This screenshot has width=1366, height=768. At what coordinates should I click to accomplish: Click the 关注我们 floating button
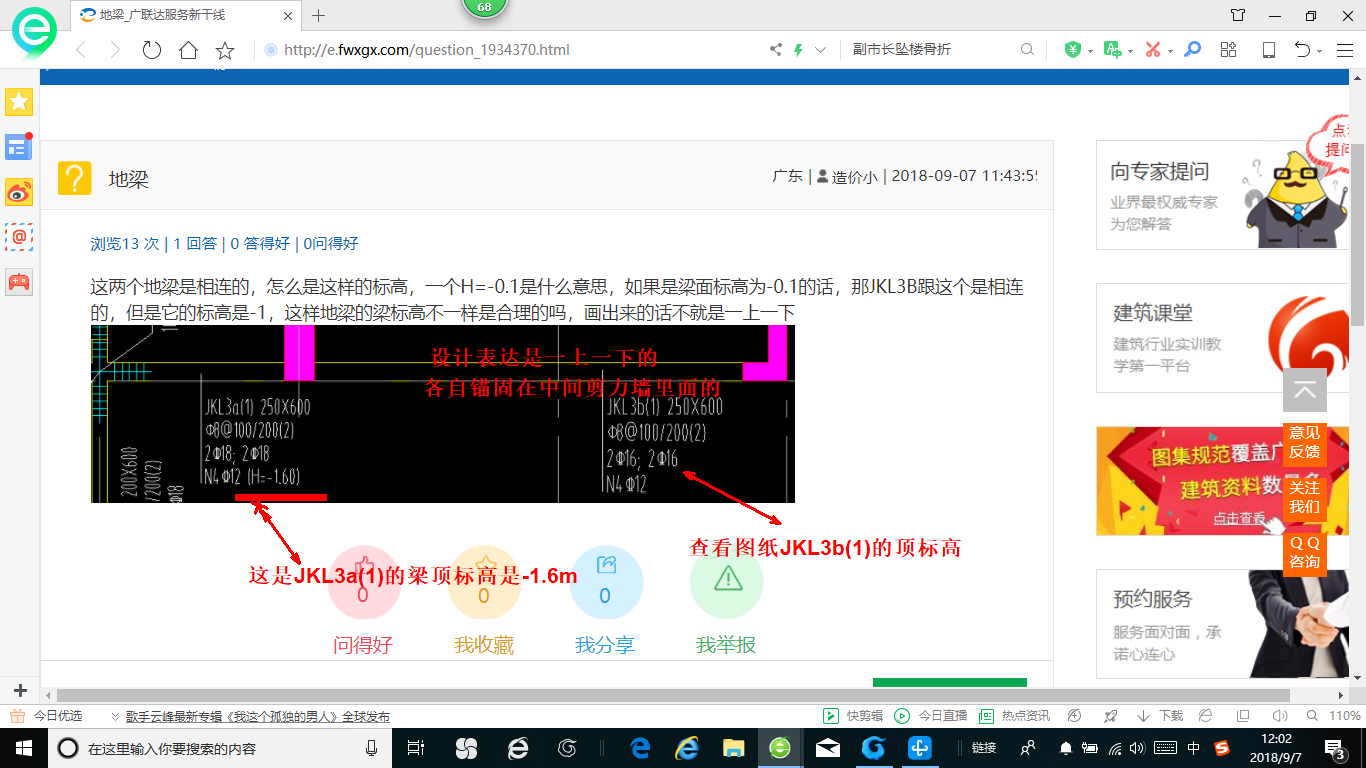pos(1305,497)
